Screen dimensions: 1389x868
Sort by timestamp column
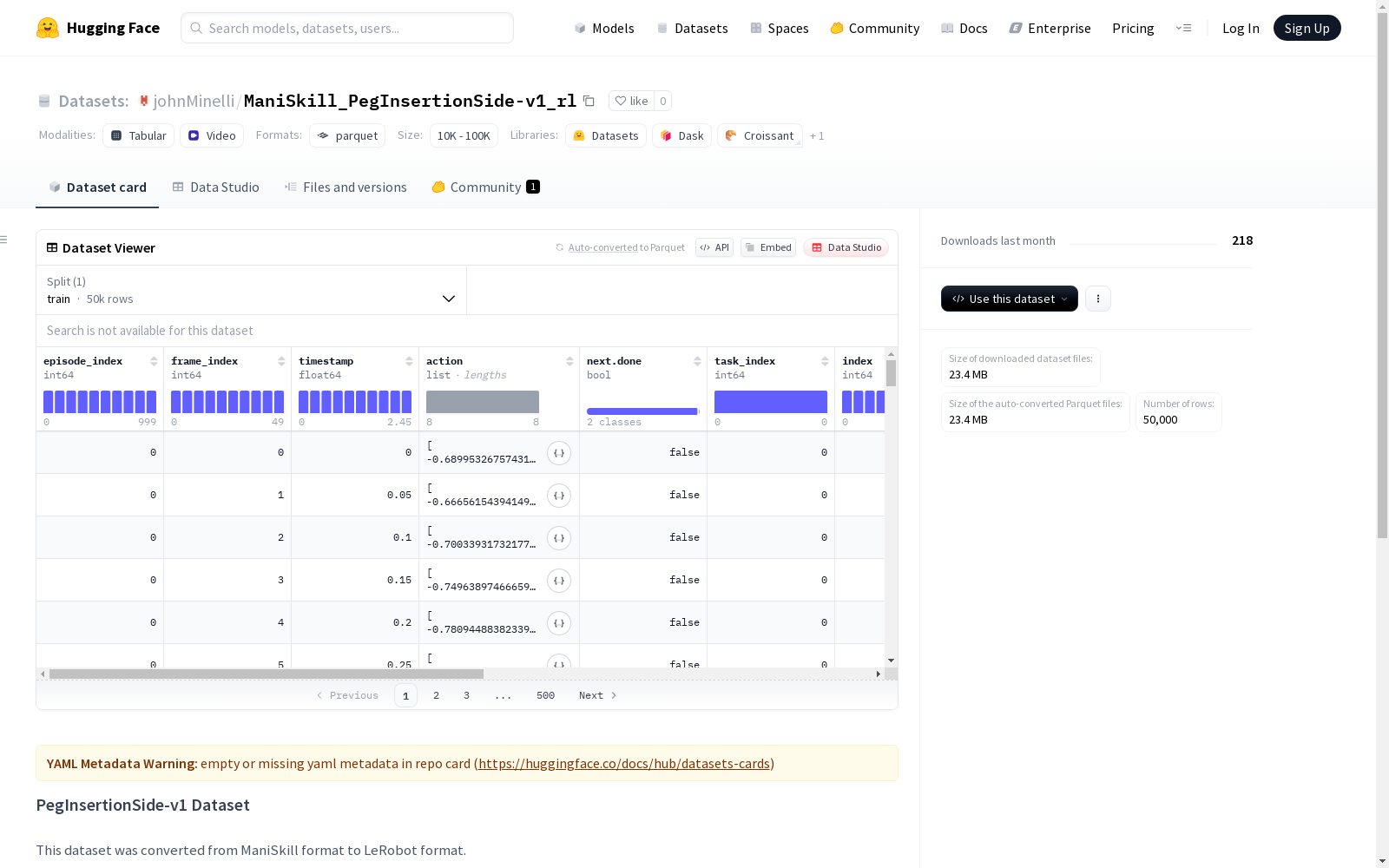pos(409,361)
